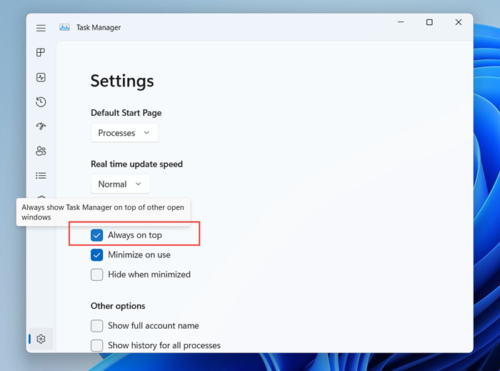This screenshot has height=371, width=500.
Task: Open the Details list icon
Action: coord(41,175)
